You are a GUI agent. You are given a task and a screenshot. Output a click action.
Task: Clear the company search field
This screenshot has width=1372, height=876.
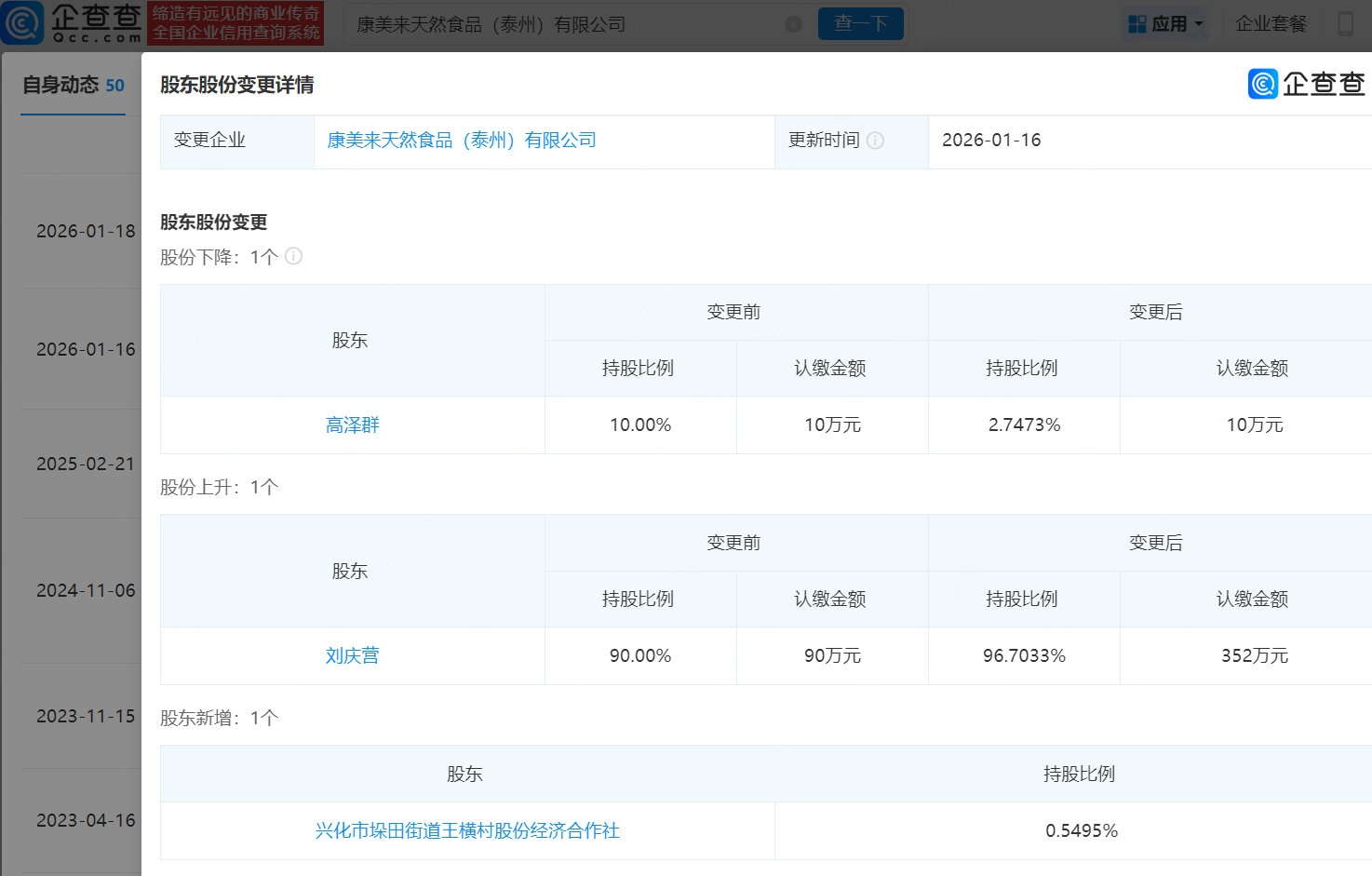coord(794,24)
